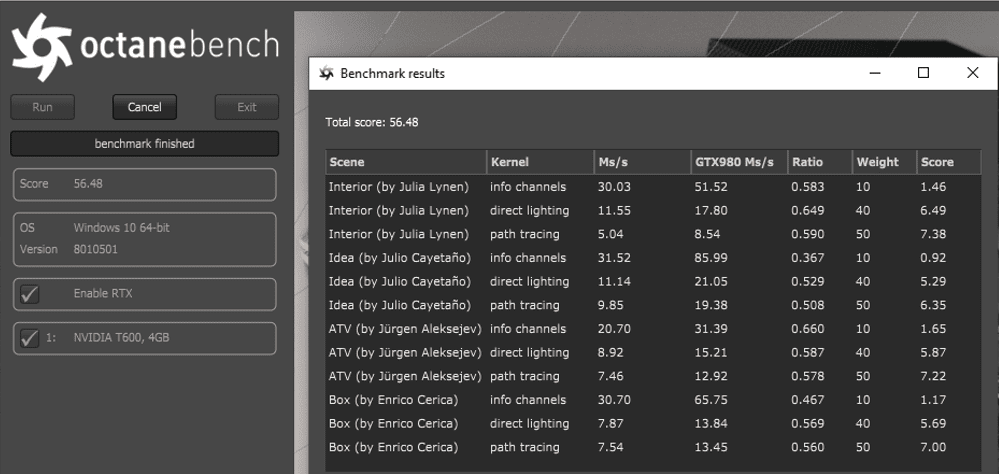999x474 pixels.
Task: Click the Windows 10 64-bit OS value
Action: click(x=121, y=227)
